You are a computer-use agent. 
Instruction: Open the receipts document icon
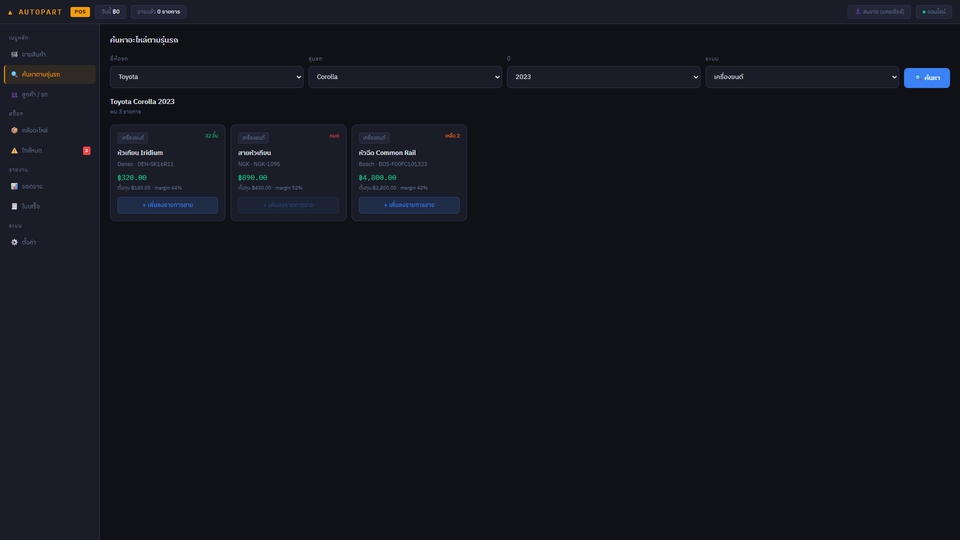(x=14, y=206)
